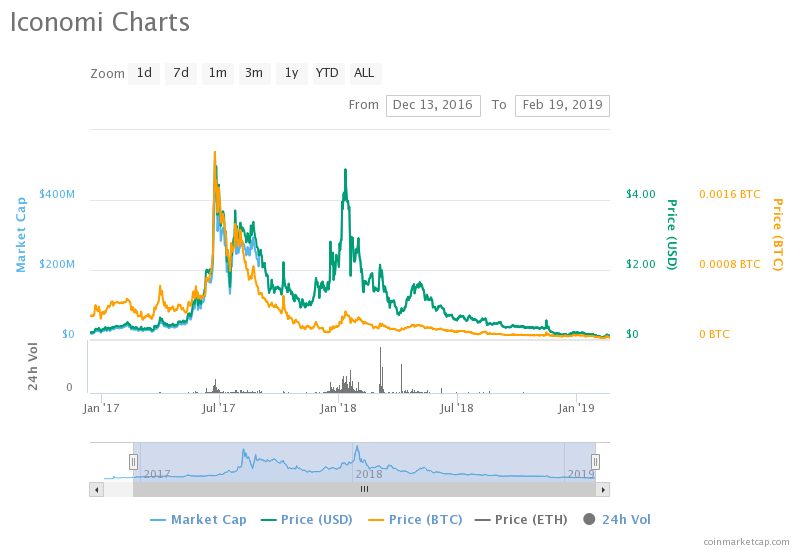
Task: Click the Jan '18 x-axis label
Action: point(338,408)
